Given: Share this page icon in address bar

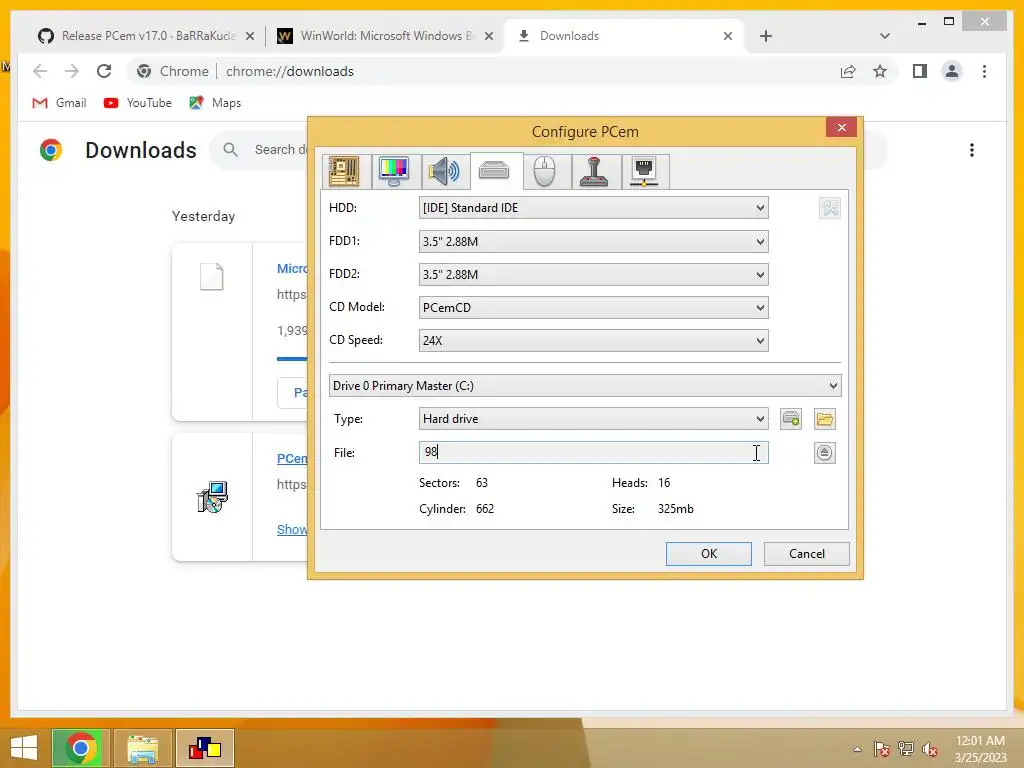Looking at the screenshot, I should (x=848, y=71).
